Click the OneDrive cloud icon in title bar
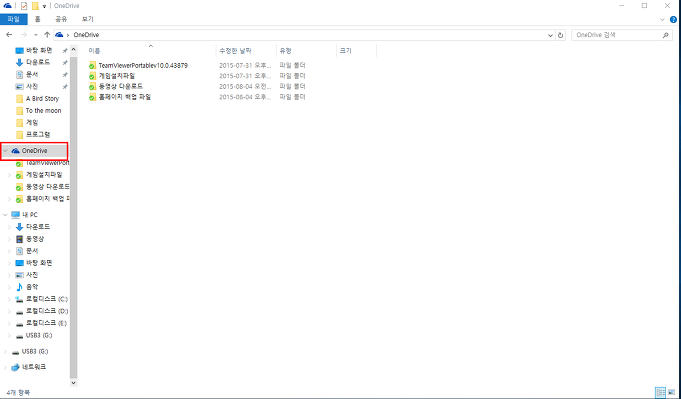Image resolution: width=681 pixels, height=399 pixels. tap(7, 6)
